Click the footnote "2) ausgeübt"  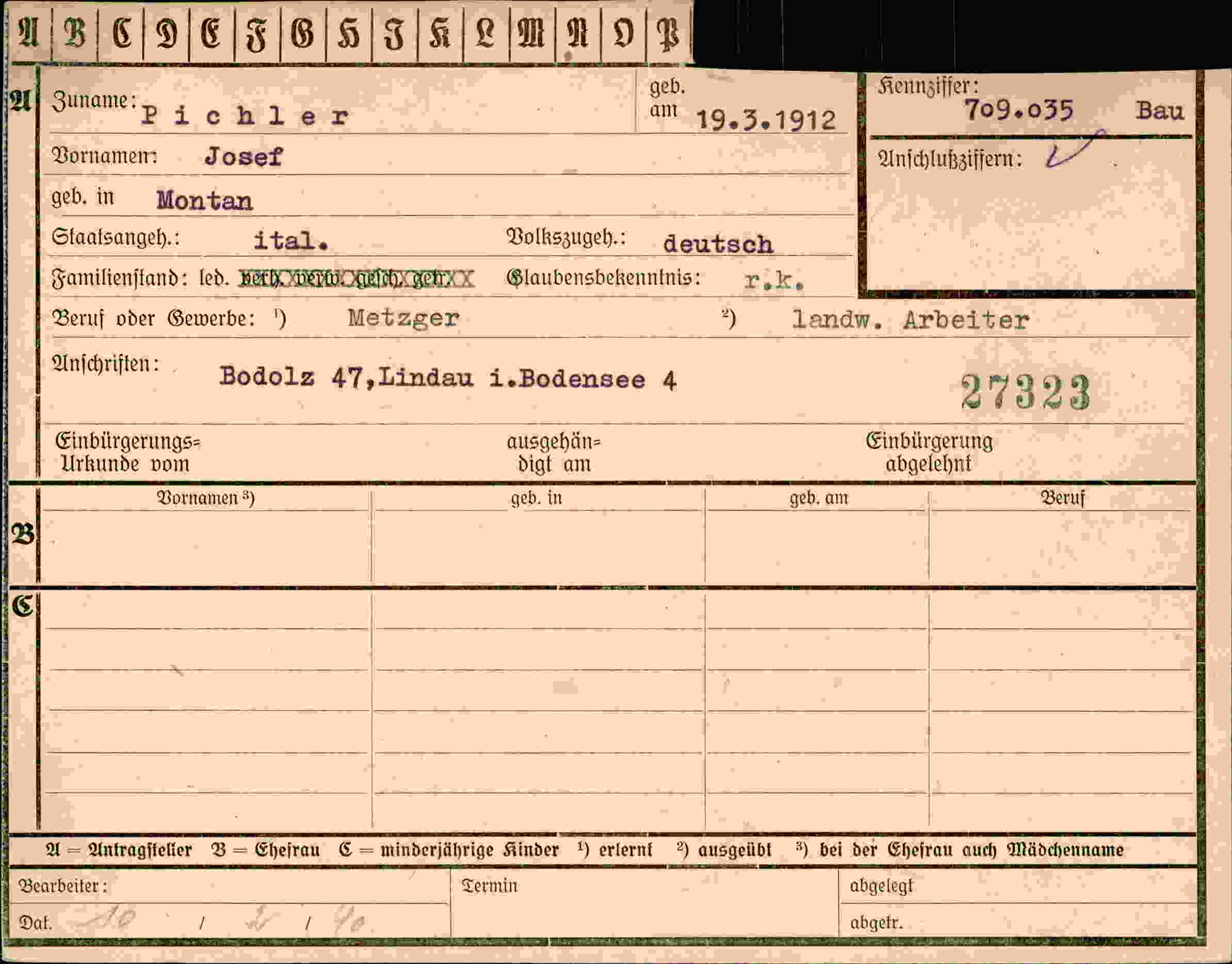tap(724, 850)
